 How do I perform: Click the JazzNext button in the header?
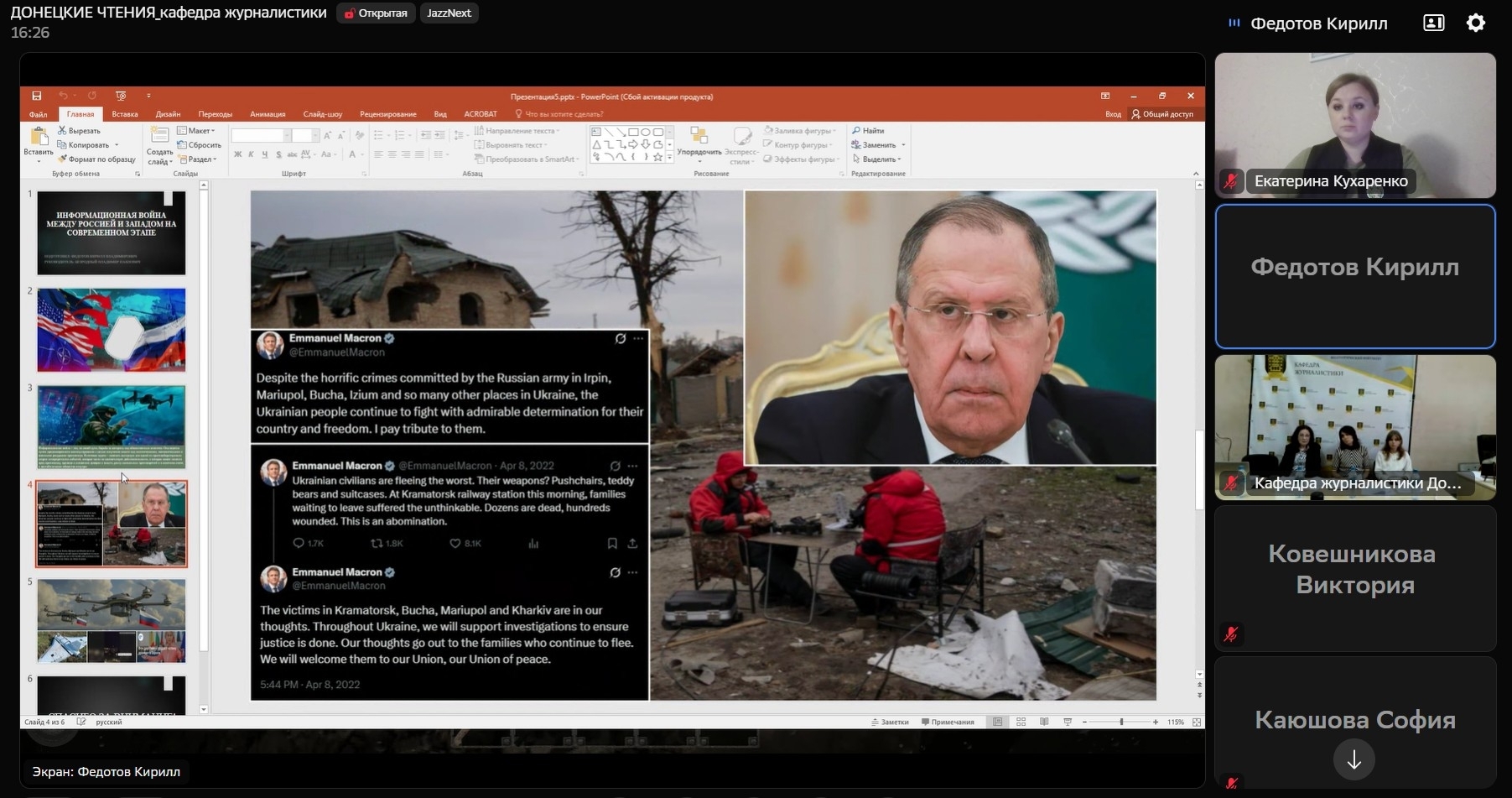449,13
